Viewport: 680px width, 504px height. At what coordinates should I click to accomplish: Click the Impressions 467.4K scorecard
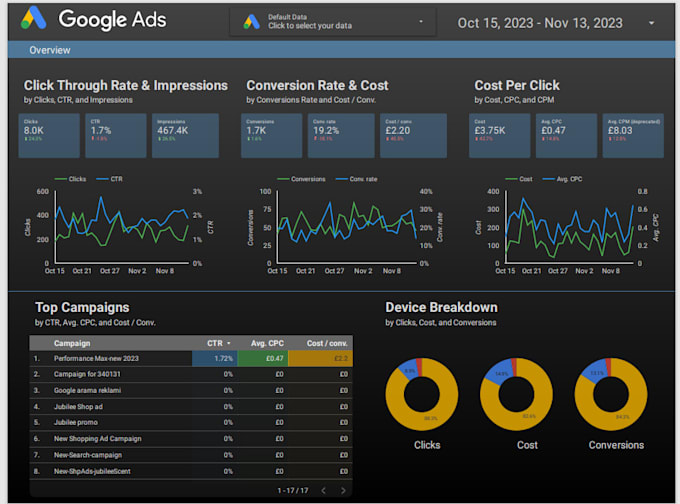click(185, 136)
